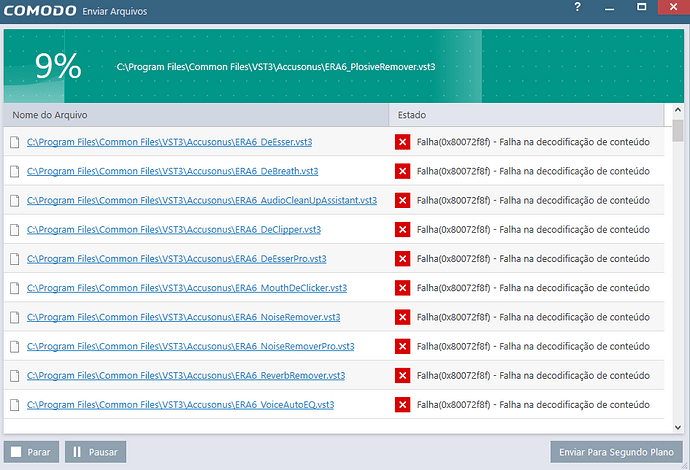Screen dimensions: 690x470
Task: Open the ERA6_DeEsserPro.vst3 file link
Action: pos(176,259)
